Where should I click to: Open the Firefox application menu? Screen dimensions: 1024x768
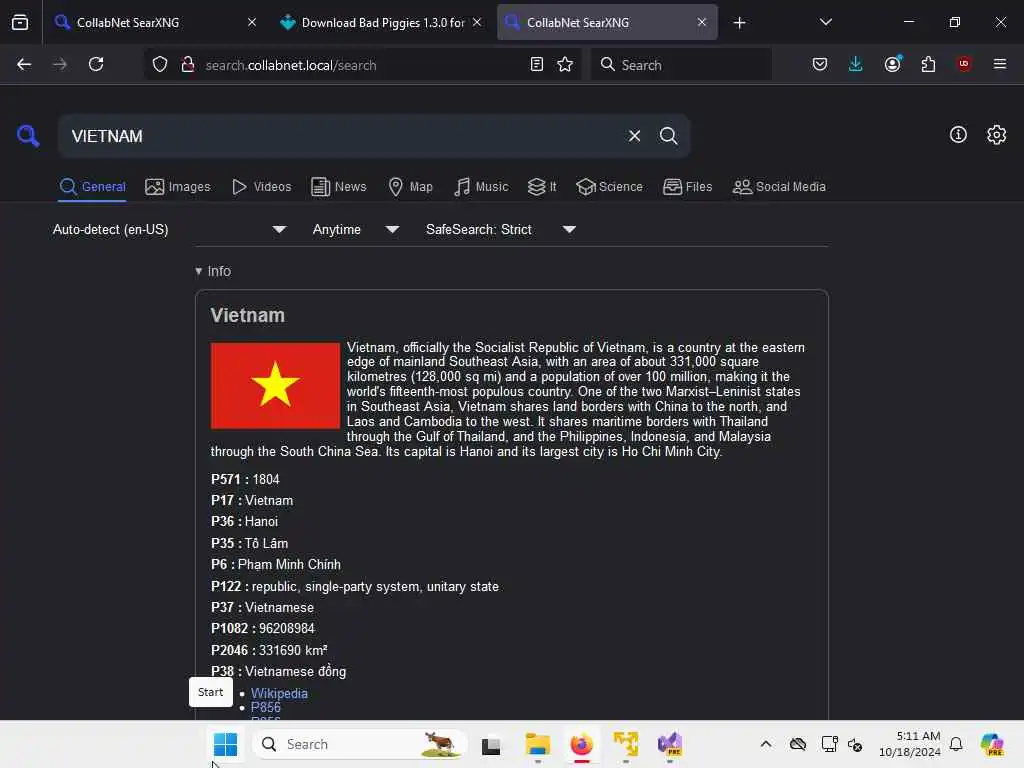tap(1000, 64)
